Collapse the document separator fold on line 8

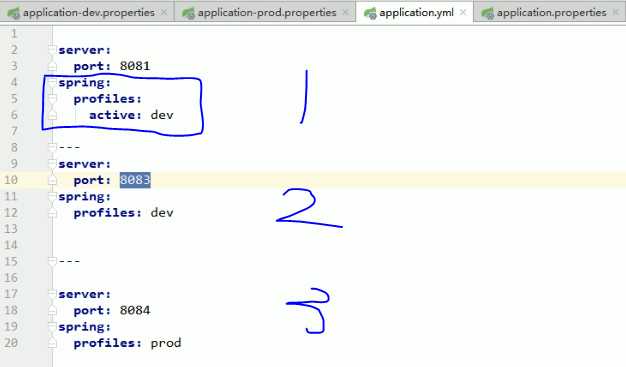tap(52, 147)
